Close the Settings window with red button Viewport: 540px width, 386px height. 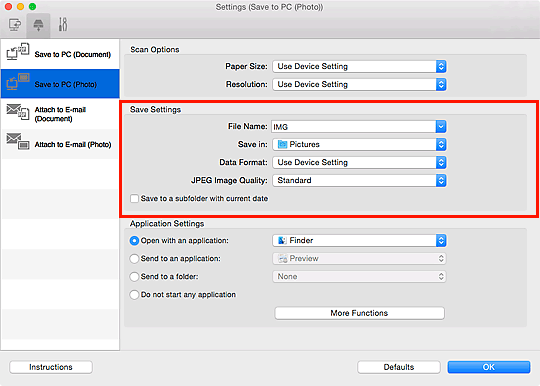[8, 7]
